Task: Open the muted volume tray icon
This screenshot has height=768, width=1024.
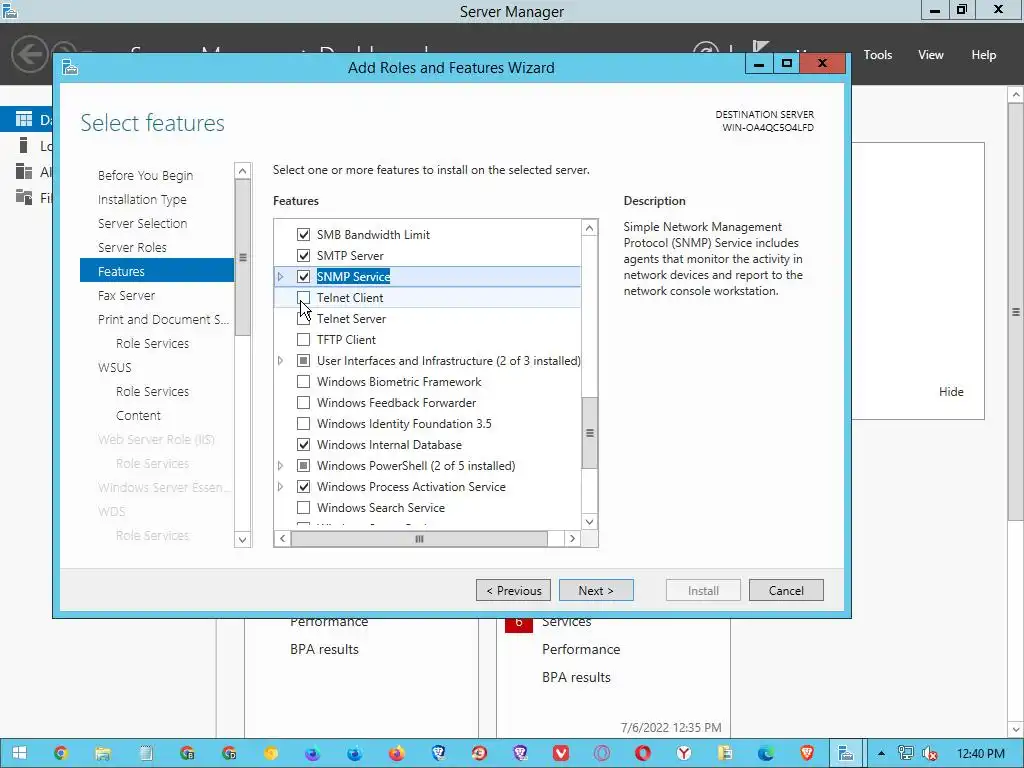Action: click(x=929, y=753)
